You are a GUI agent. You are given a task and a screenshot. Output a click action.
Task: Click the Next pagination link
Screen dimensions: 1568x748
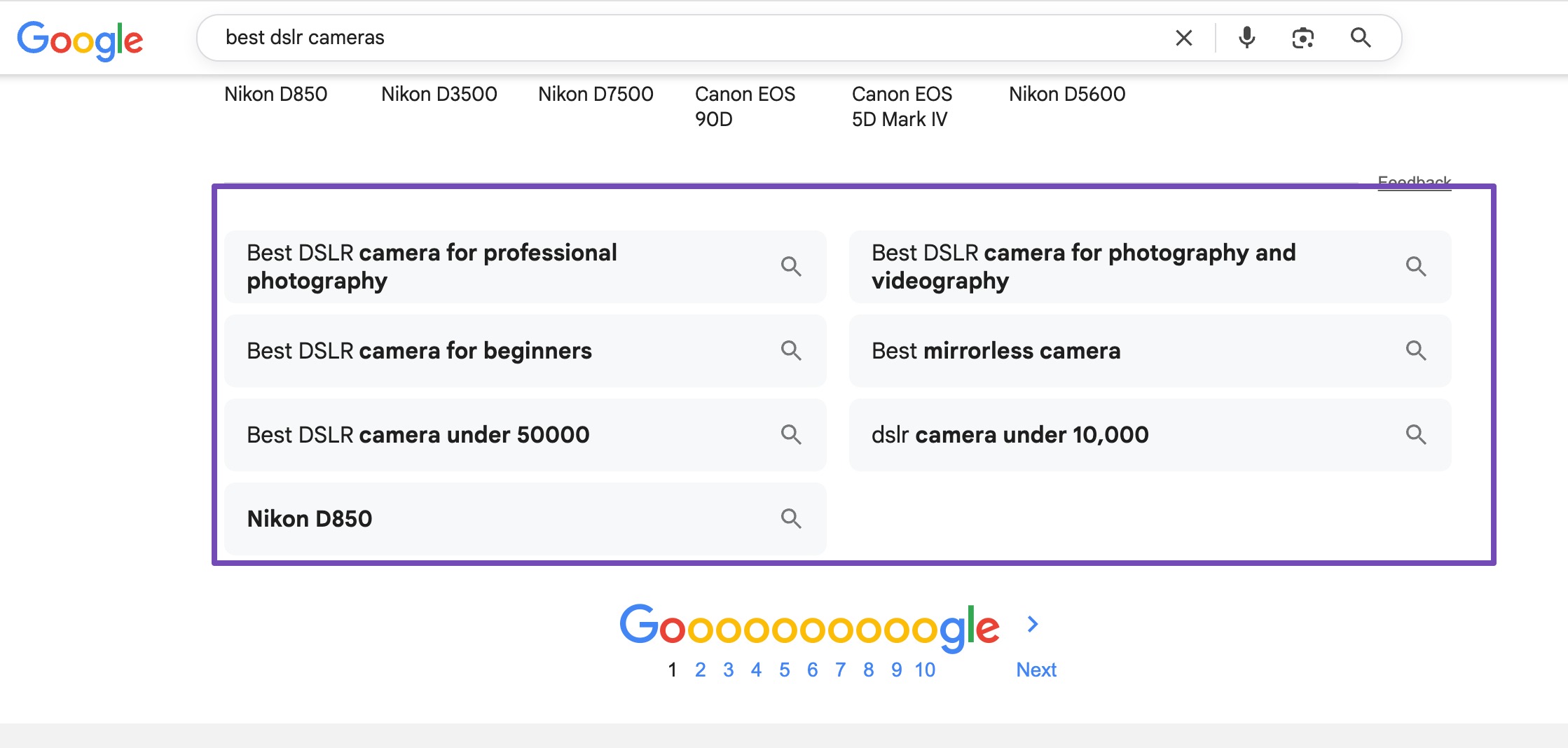pos(1036,670)
